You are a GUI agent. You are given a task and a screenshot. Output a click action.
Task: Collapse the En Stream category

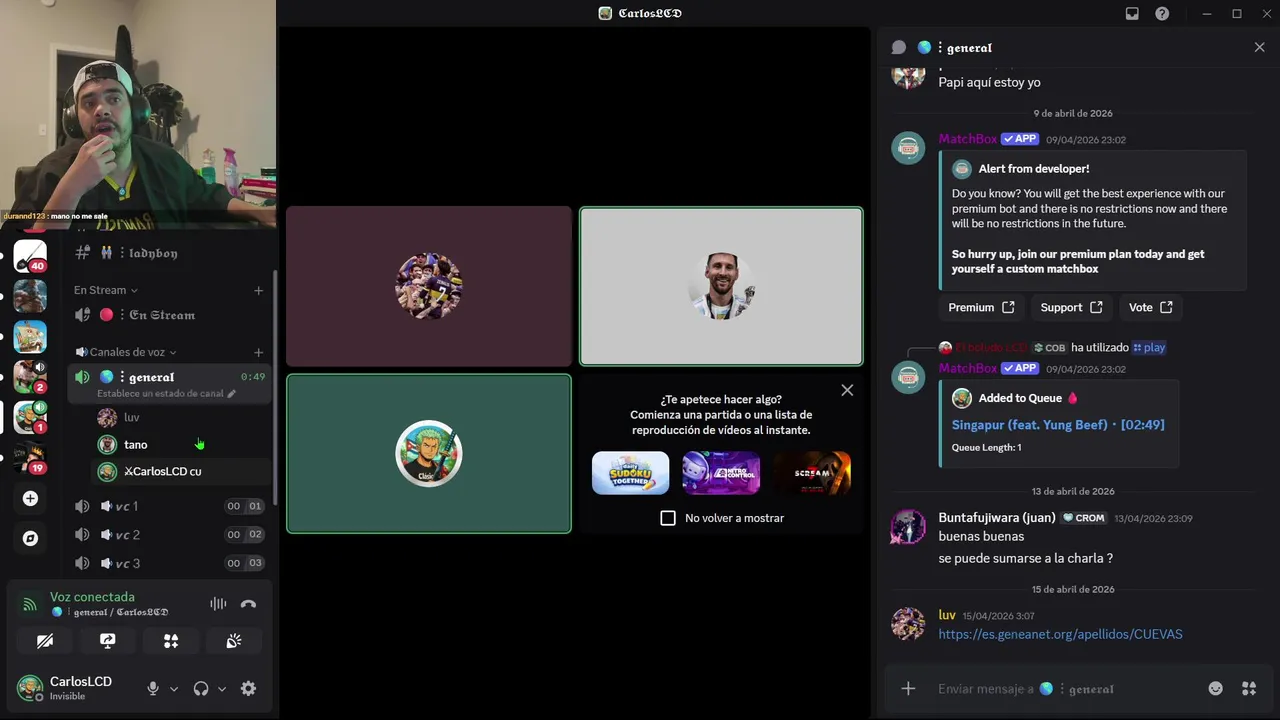105,290
